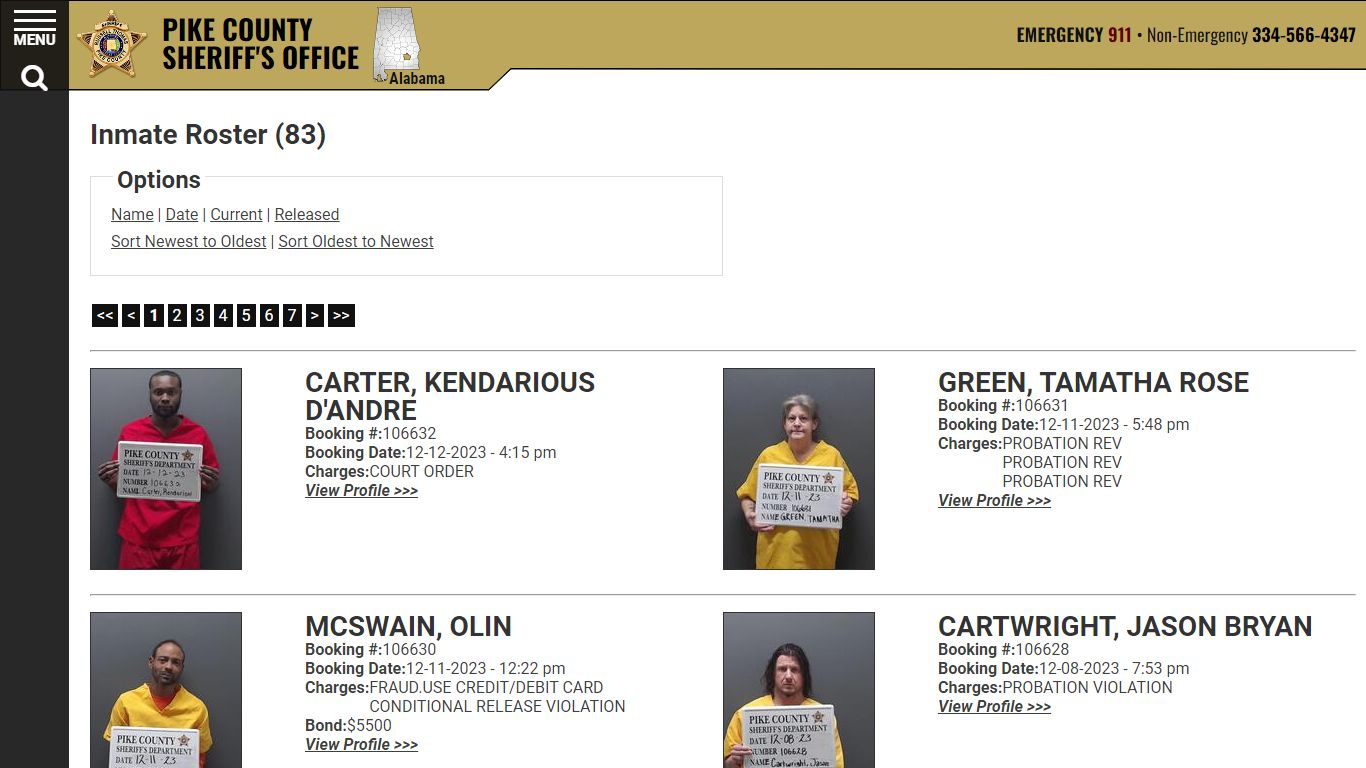Image resolution: width=1366 pixels, height=768 pixels.
Task: Select page 6 in pagination
Action: tap(269, 316)
